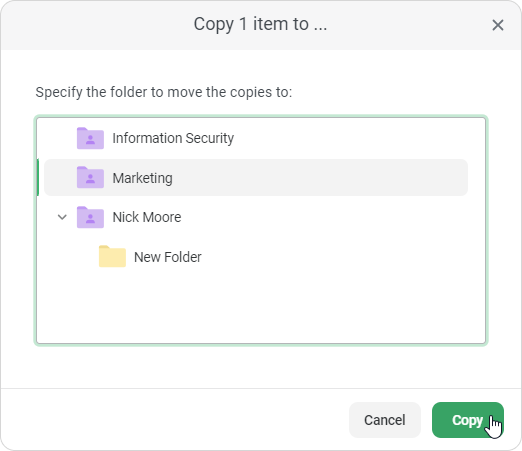Viewport: 522px width, 451px height.
Task: Click 'Specify the folder to move' label
Action: (x=164, y=92)
